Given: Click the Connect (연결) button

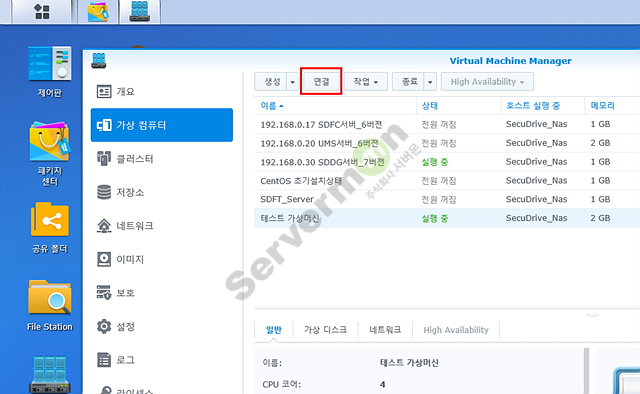Looking at the screenshot, I should tap(321, 82).
